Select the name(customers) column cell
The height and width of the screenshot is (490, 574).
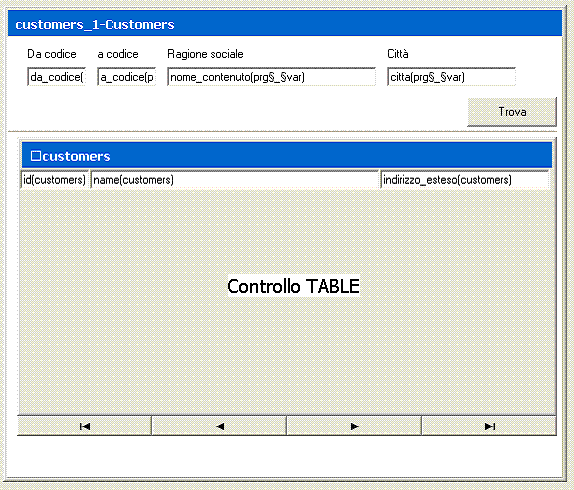coord(235,180)
